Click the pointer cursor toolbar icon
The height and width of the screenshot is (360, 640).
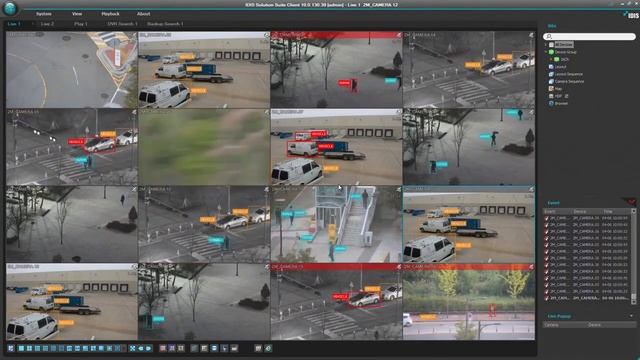(x=224, y=348)
